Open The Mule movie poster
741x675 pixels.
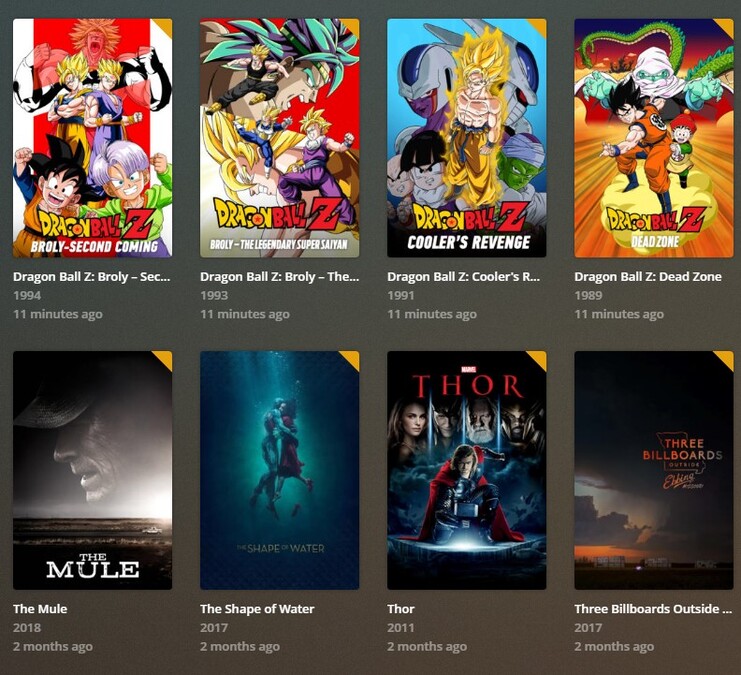click(x=92, y=470)
